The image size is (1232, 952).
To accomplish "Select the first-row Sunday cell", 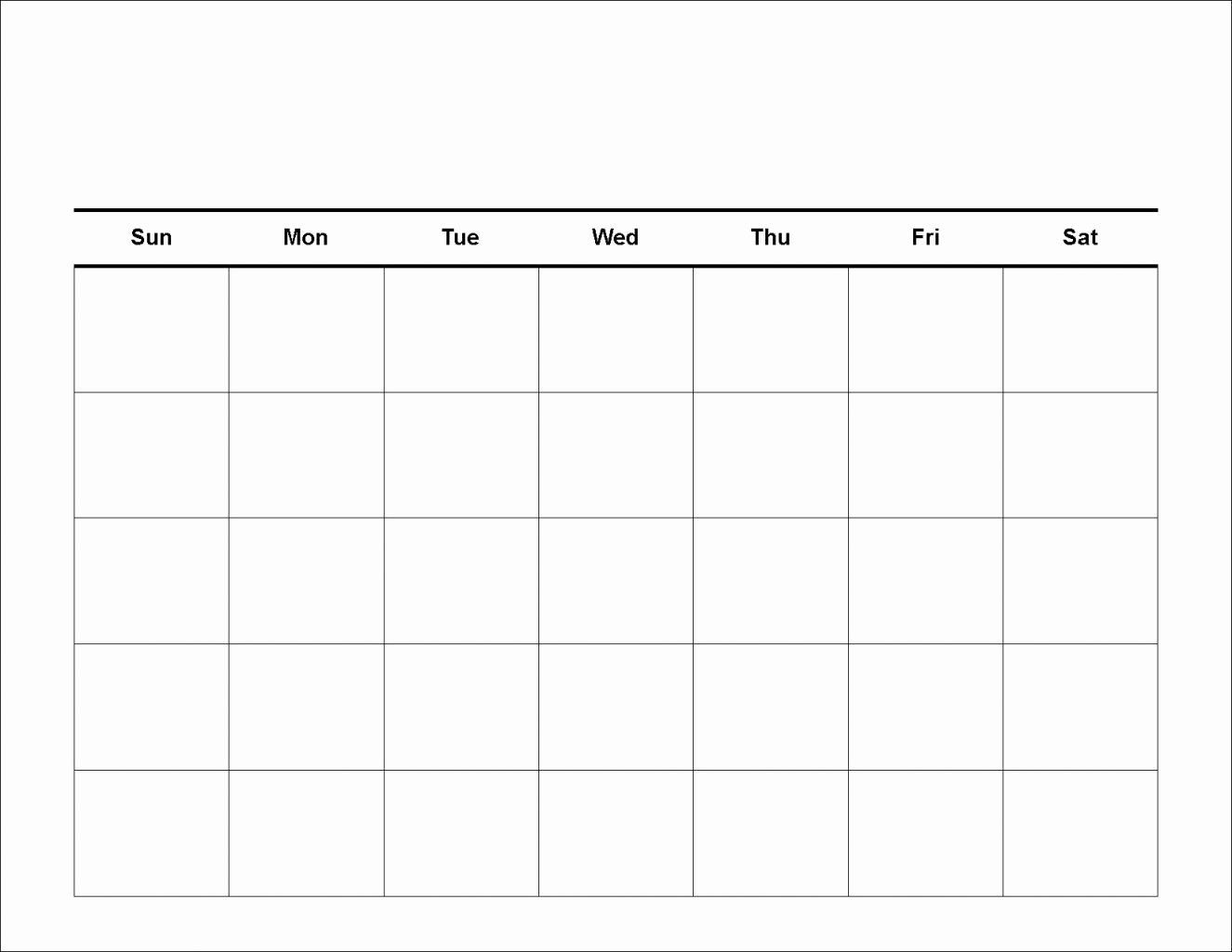I will point(152,329).
